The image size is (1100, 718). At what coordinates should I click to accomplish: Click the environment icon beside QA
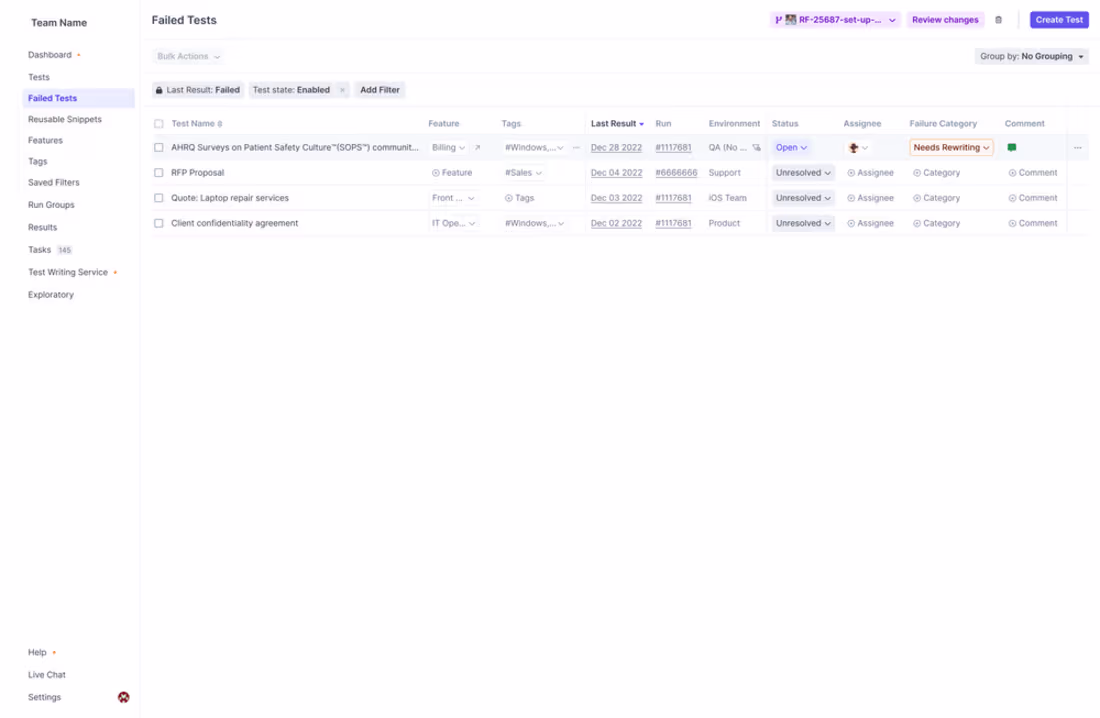(758, 147)
